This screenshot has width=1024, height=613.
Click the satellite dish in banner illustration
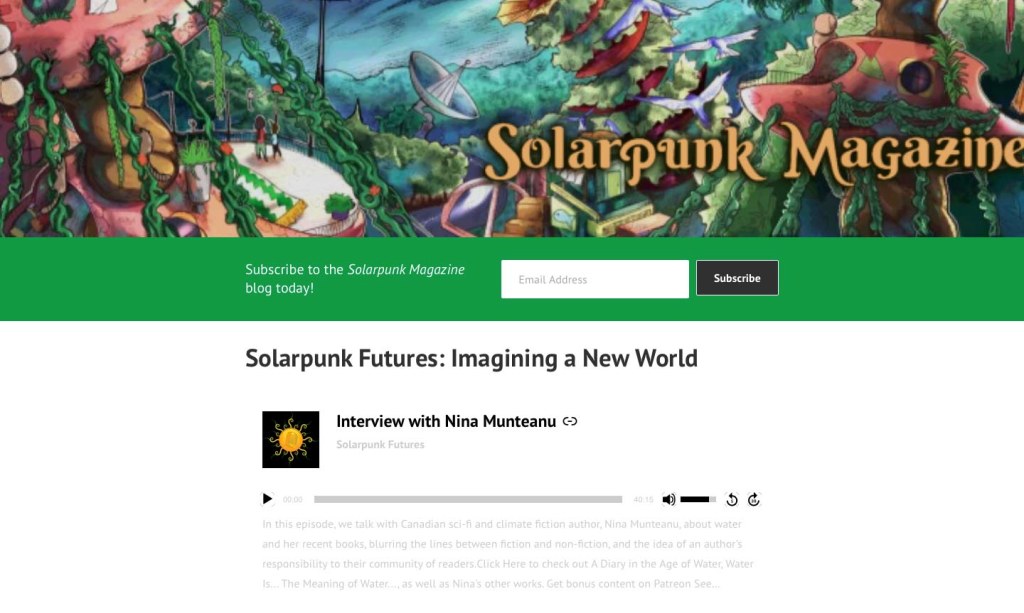pyautogui.click(x=444, y=88)
